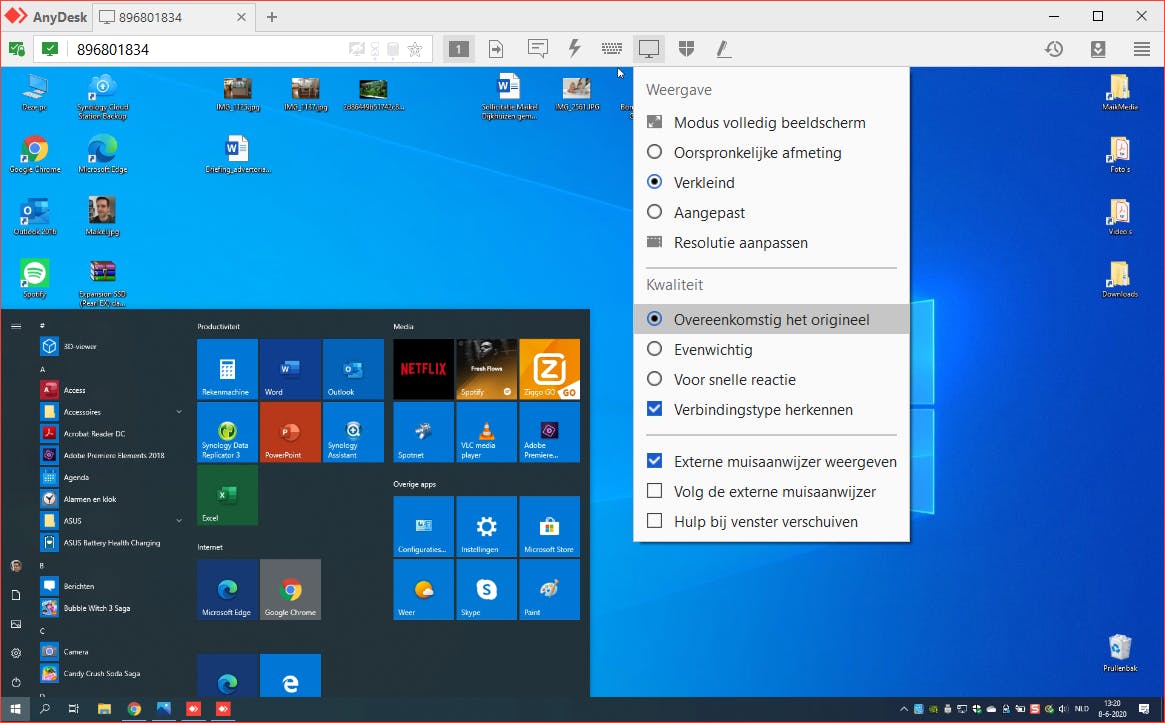Choose Resolutie aanpassen from the menu
1165x723 pixels.
tap(740, 243)
